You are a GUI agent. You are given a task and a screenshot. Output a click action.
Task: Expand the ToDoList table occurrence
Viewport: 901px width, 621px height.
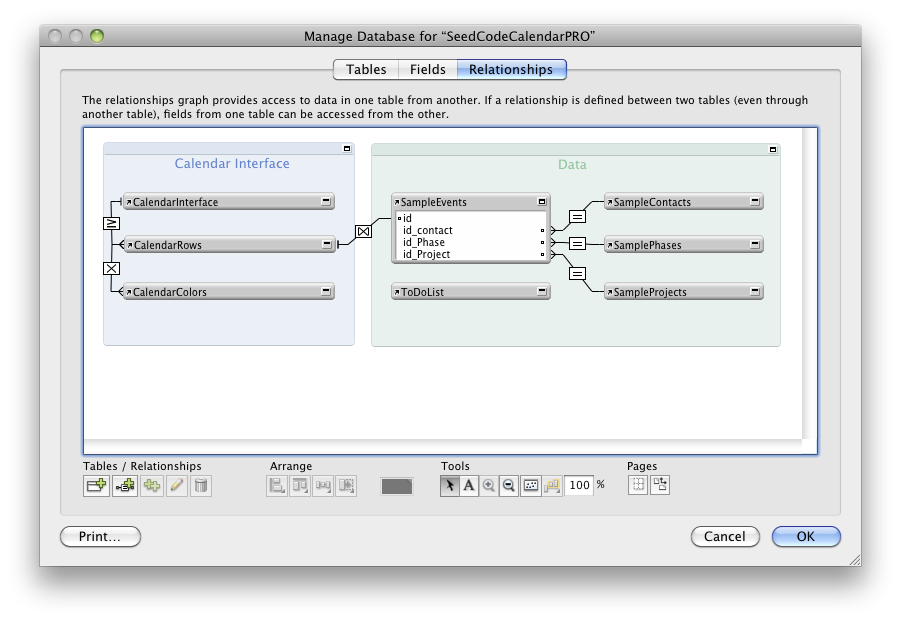tap(541, 291)
